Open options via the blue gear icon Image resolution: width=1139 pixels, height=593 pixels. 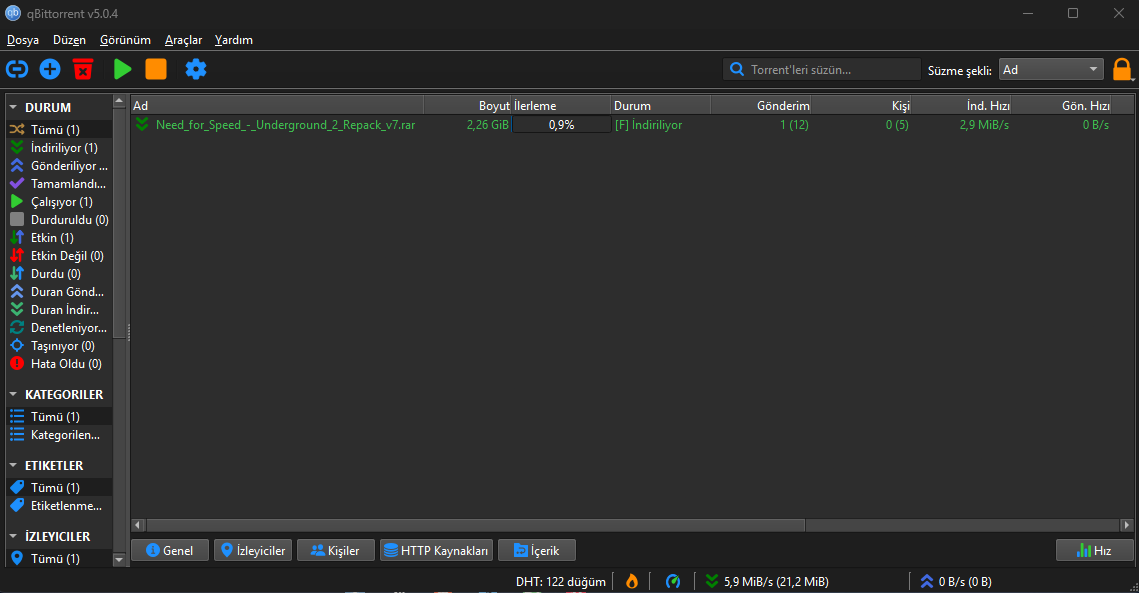coord(196,69)
